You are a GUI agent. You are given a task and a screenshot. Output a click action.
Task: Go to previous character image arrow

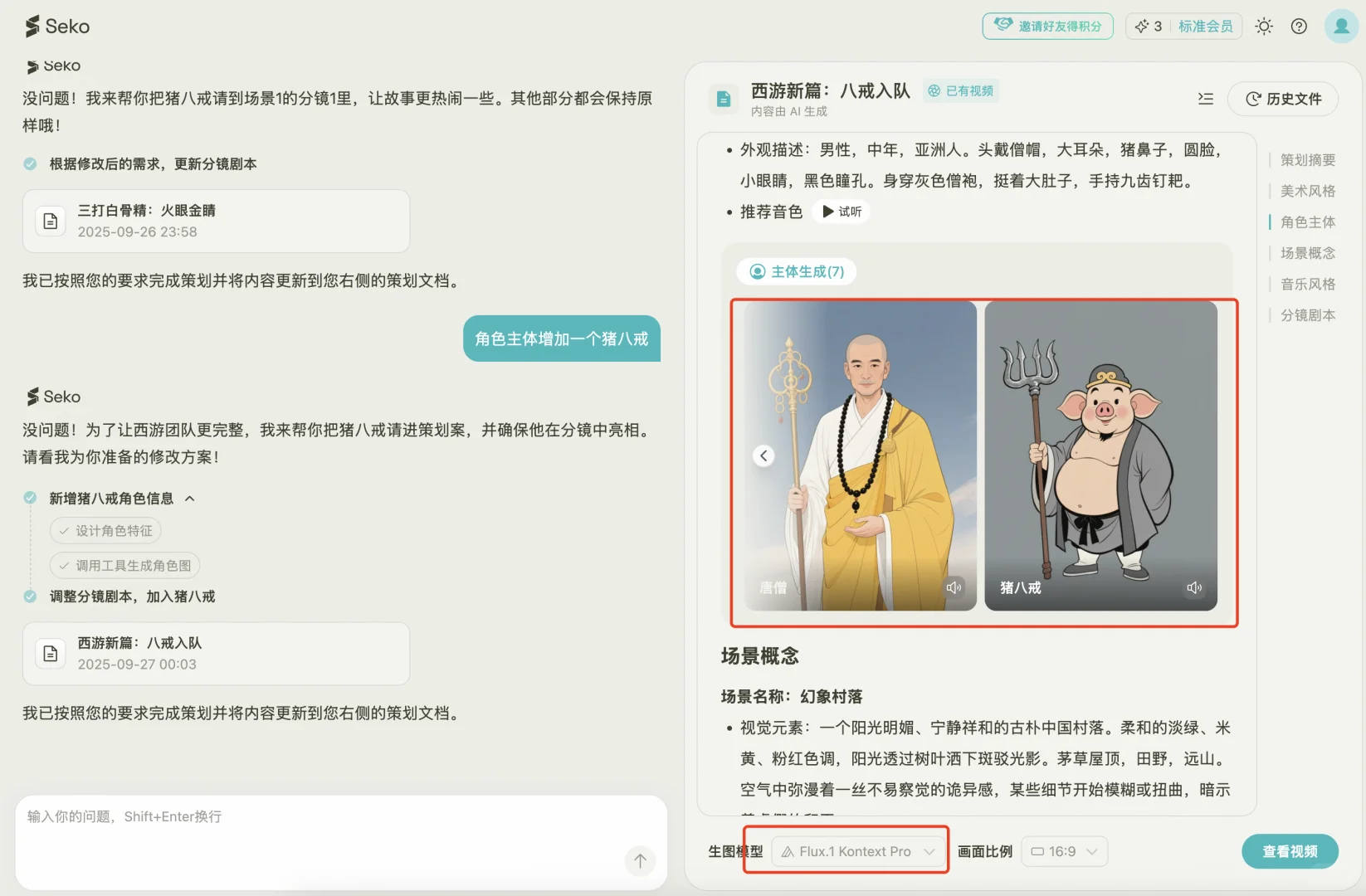pyautogui.click(x=763, y=455)
